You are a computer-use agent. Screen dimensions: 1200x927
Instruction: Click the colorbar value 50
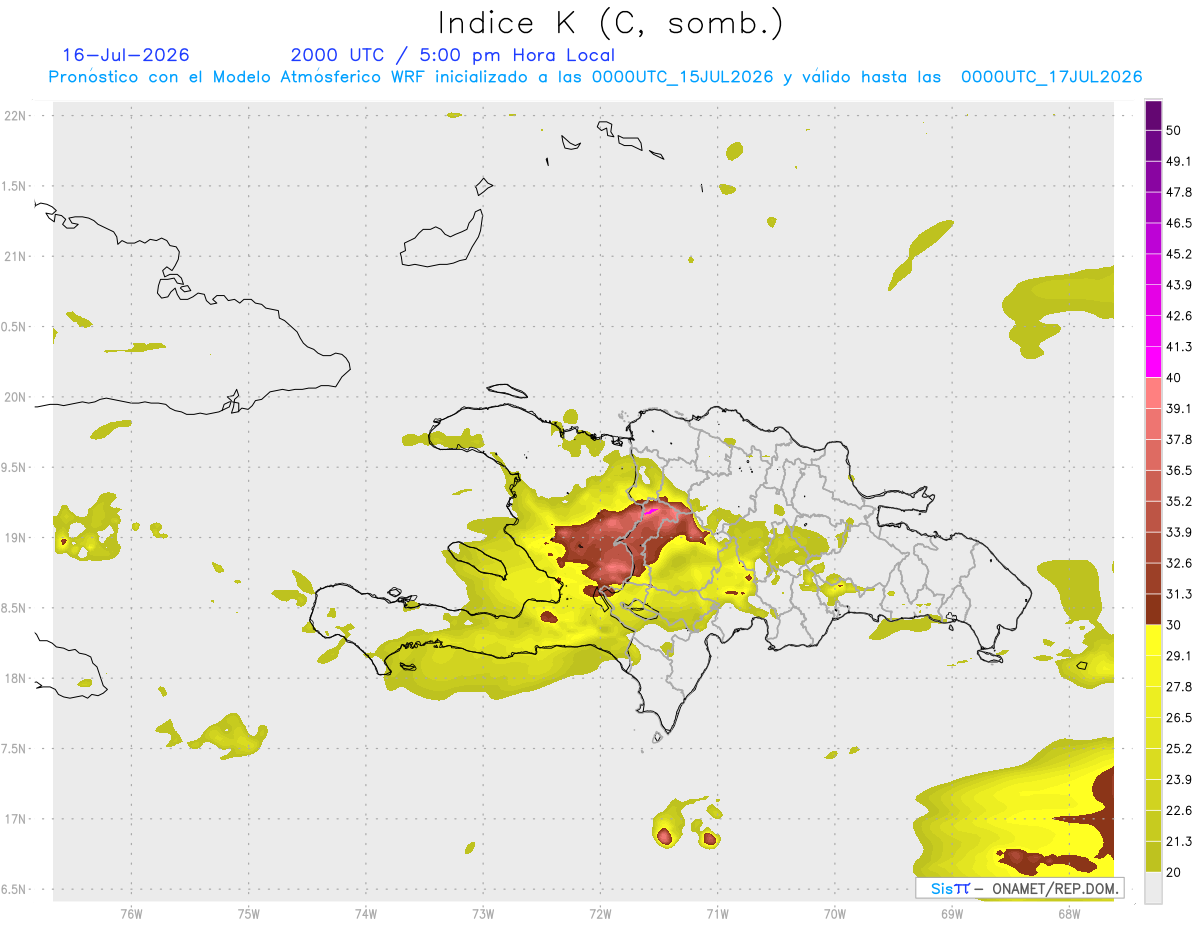coord(1175,130)
